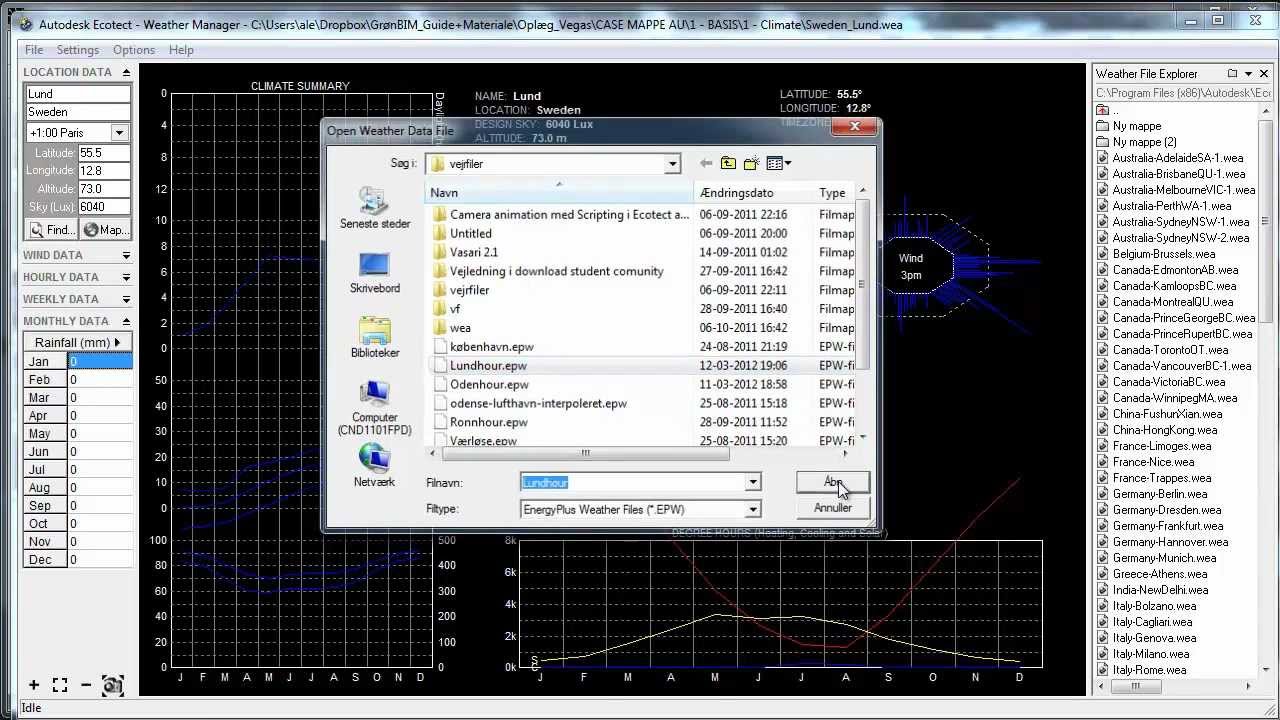Select Computer (CND1101FPD) in the places bar

pyautogui.click(x=374, y=407)
